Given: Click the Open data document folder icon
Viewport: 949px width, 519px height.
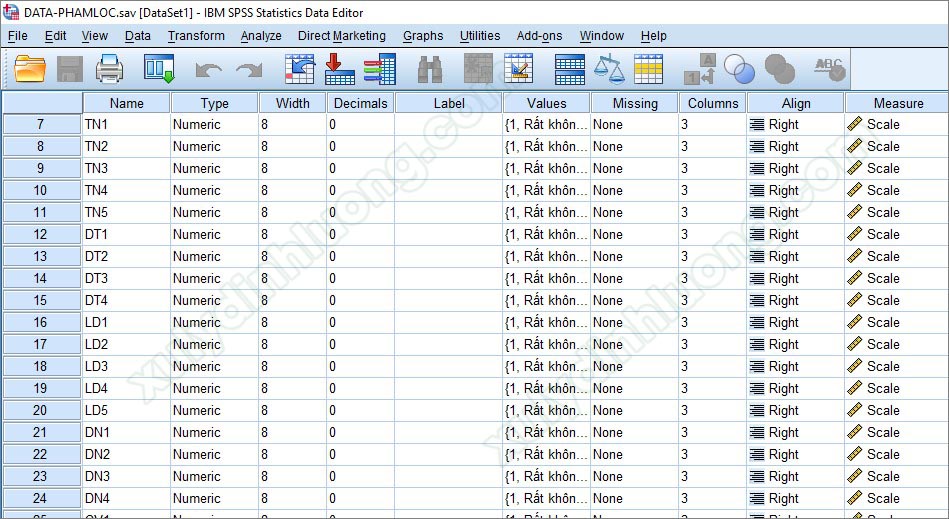Looking at the screenshot, I should click(x=31, y=68).
